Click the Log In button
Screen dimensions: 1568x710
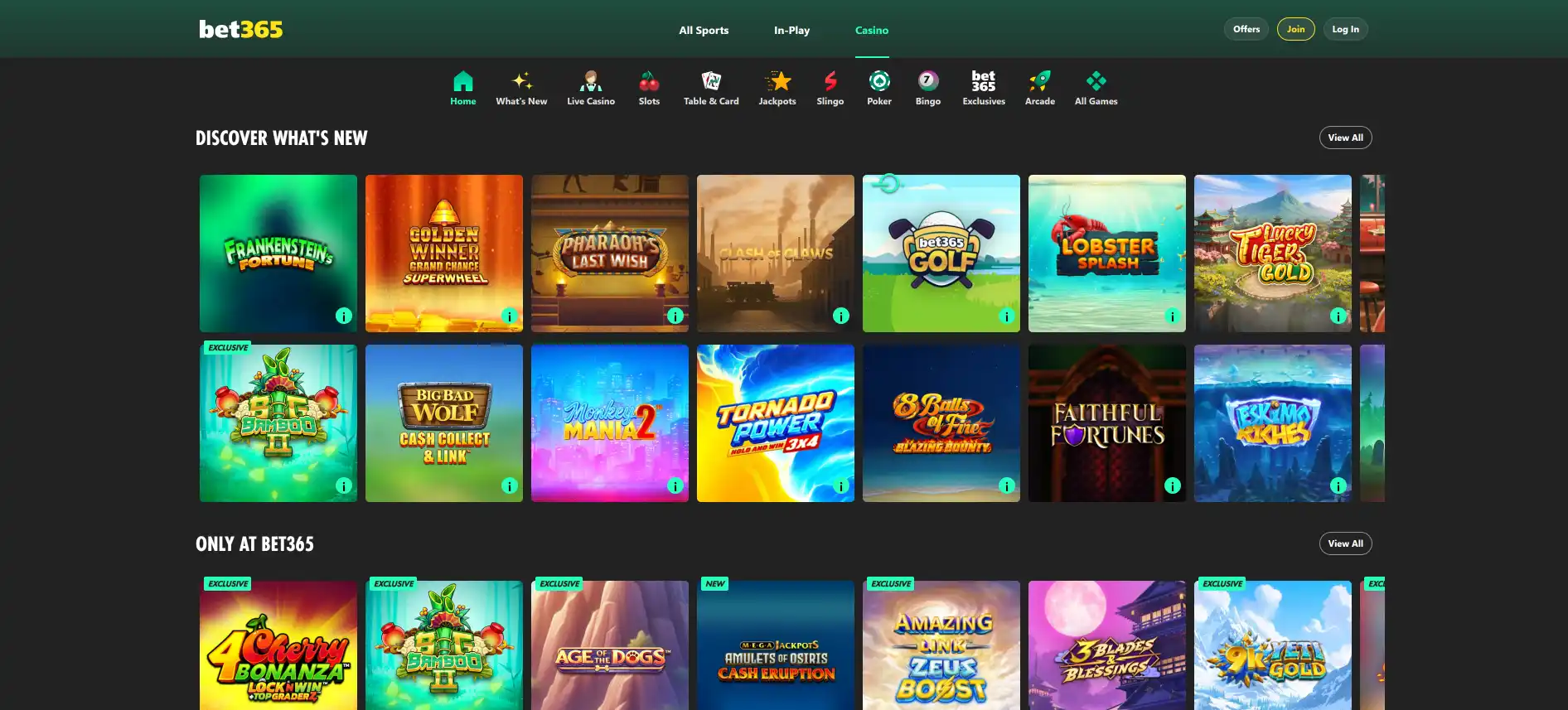1345,29
